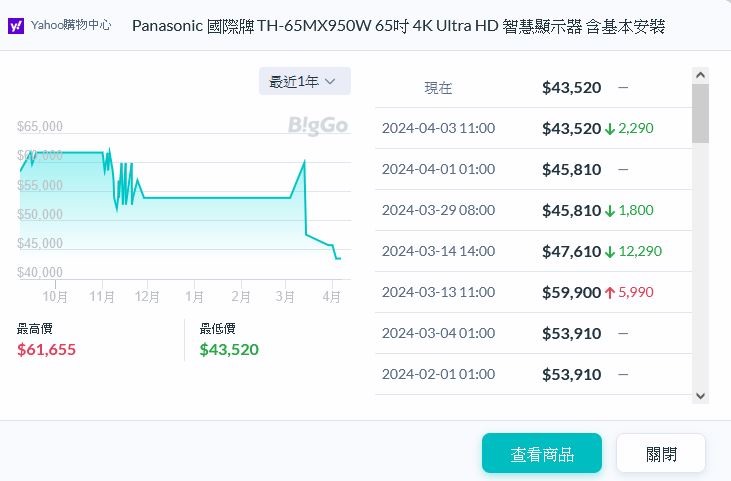Click the Panasonic TH-65MX950W product title
Image resolution: width=731 pixels, height=481 pixels.
[398, 25]
